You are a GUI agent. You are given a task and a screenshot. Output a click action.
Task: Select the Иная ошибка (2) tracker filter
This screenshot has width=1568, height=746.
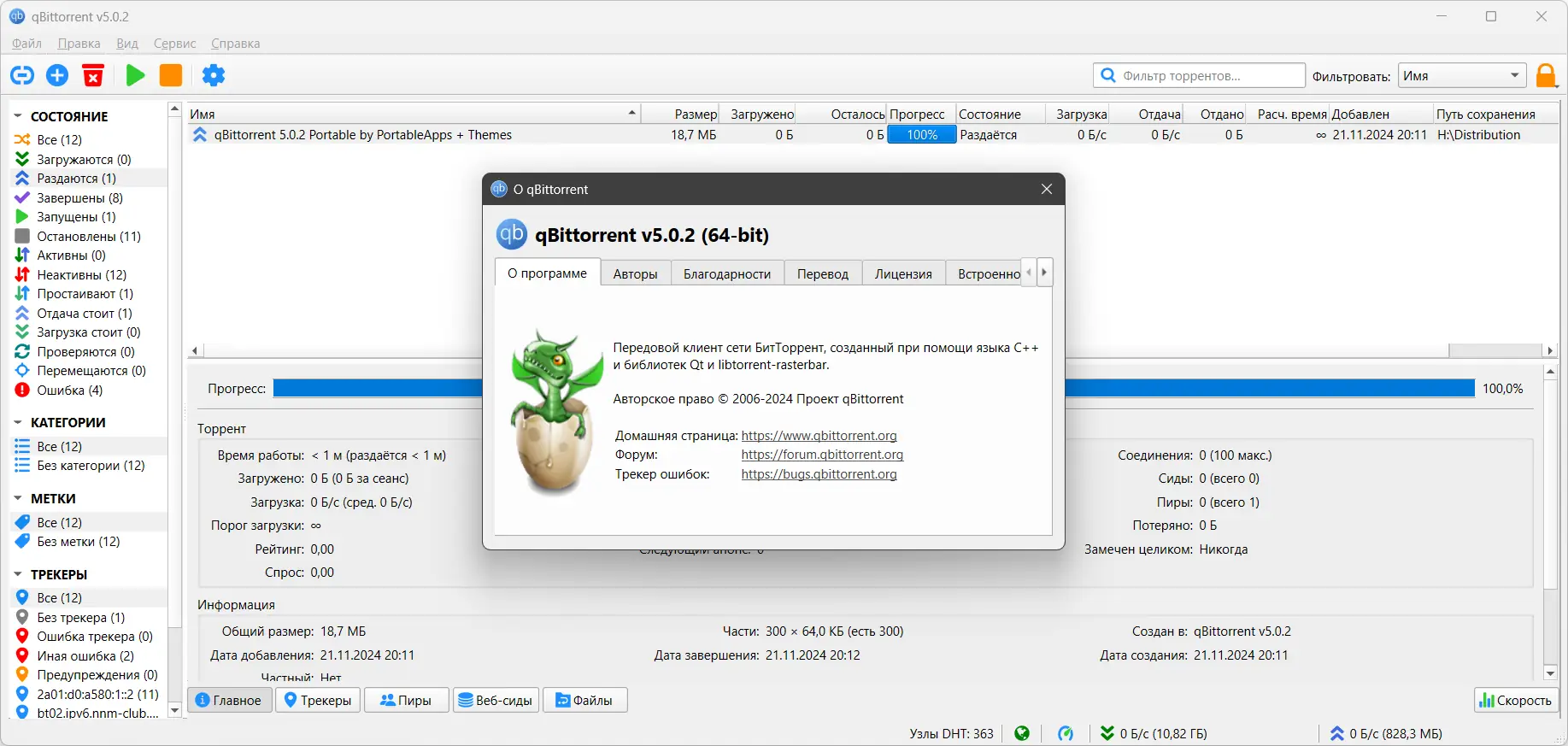[85, 655]
